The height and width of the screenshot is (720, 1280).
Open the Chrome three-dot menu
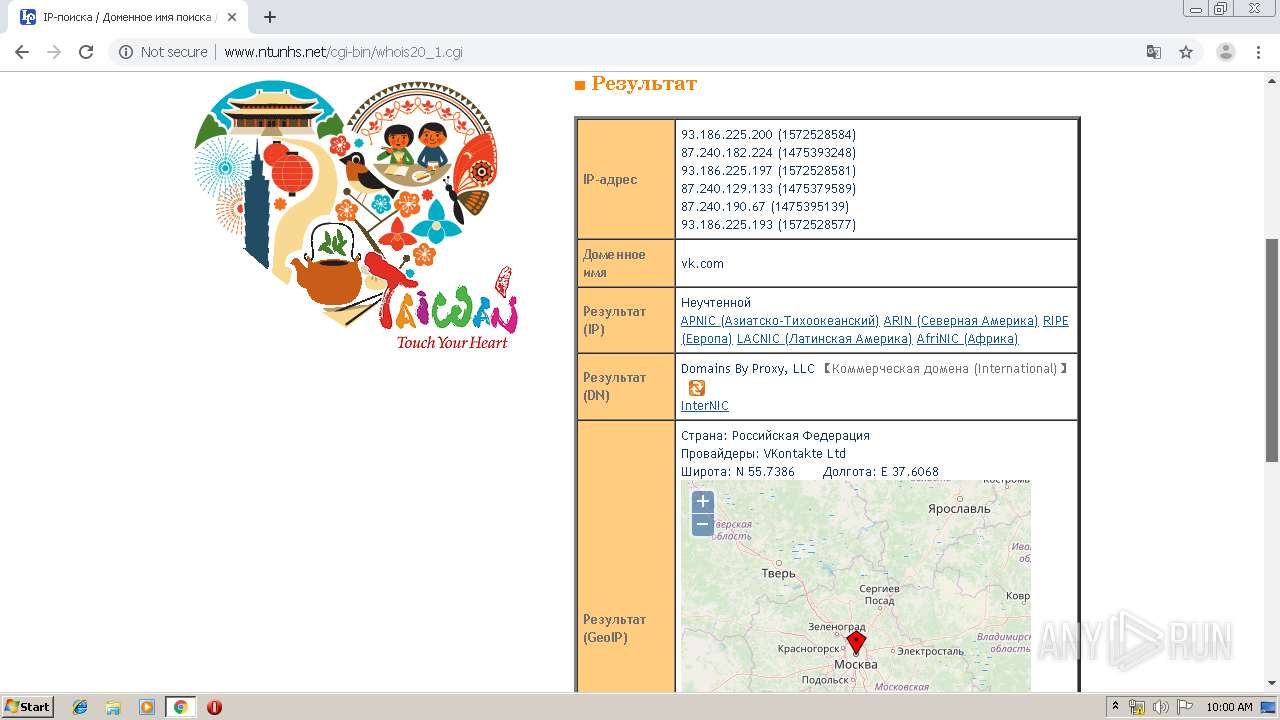(x=1258, y=52)
